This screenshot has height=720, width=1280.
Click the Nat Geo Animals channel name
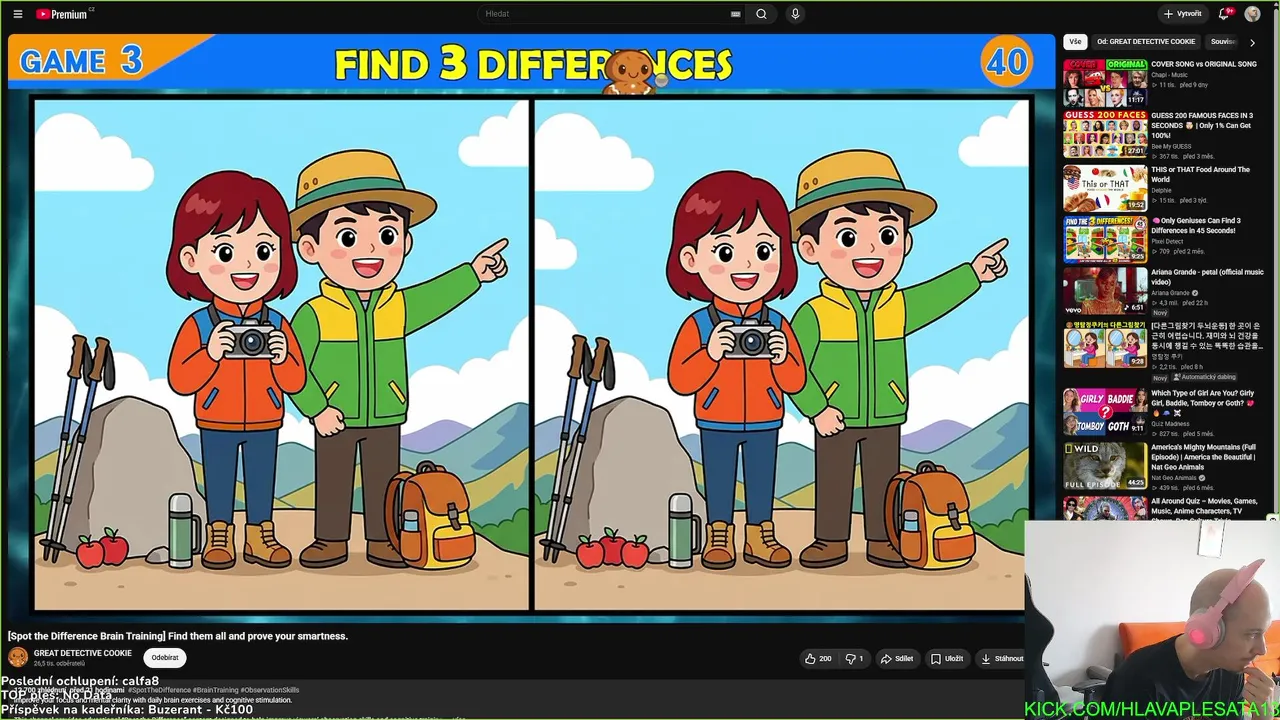click(x=1174, y=478)
